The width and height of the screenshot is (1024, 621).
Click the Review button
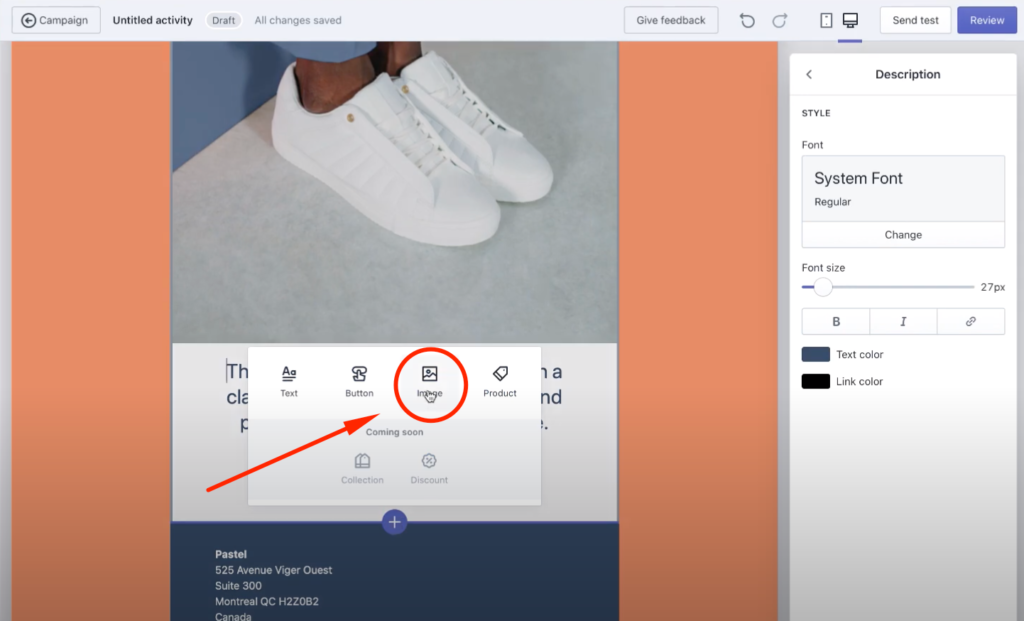pyautogui.click(x=987, y=20)
